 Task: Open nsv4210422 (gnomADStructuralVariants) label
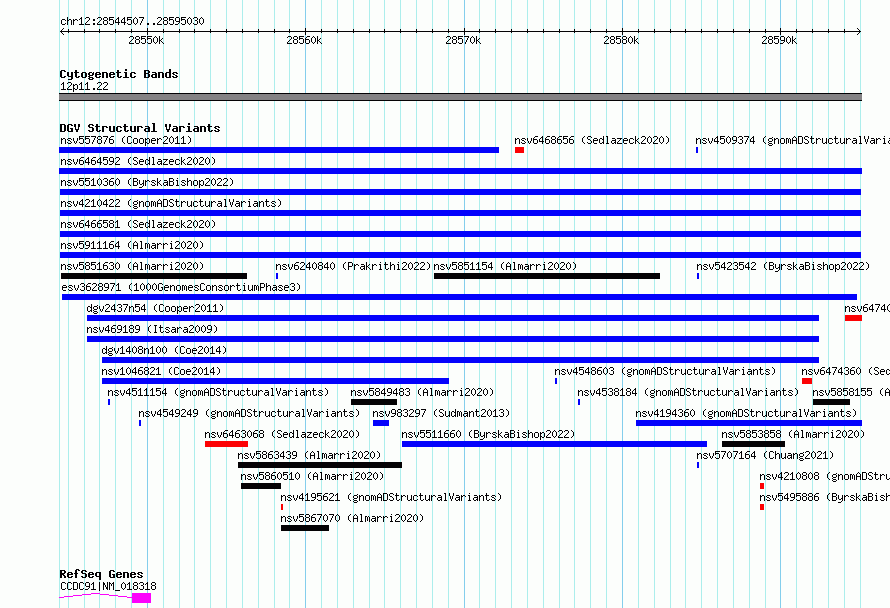tap(171, 203)
